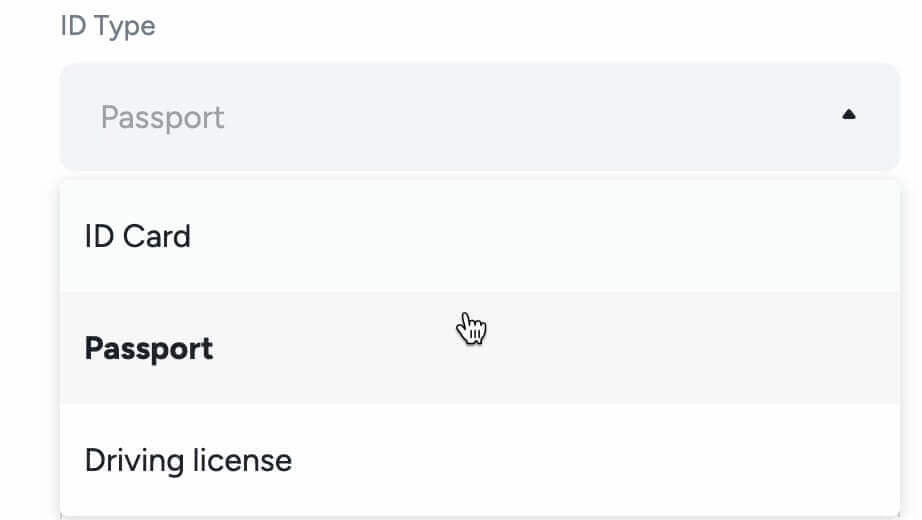Close the ID Type dropdown list
Viewport: 922px width, 520px height.
click(848, 115)
